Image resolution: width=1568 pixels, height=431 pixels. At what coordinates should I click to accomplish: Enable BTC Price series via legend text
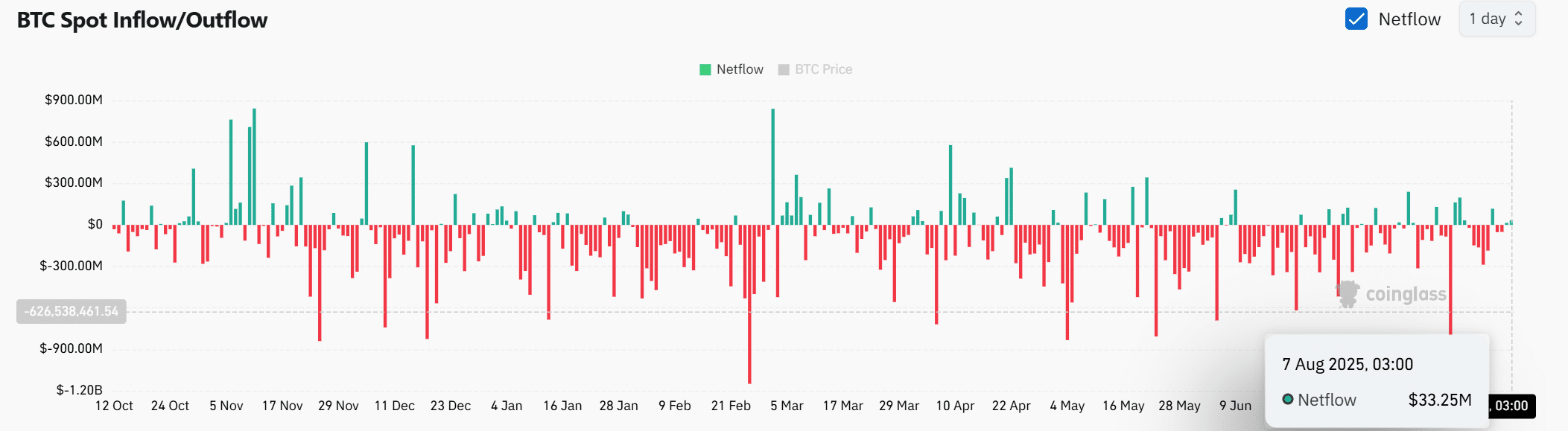(x=823, y=69)
